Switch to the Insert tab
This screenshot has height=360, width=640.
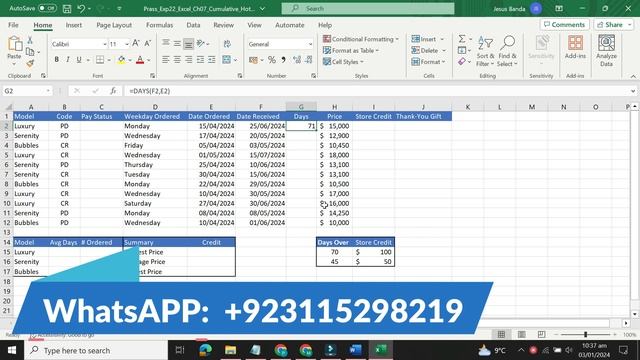click(73, 25)
